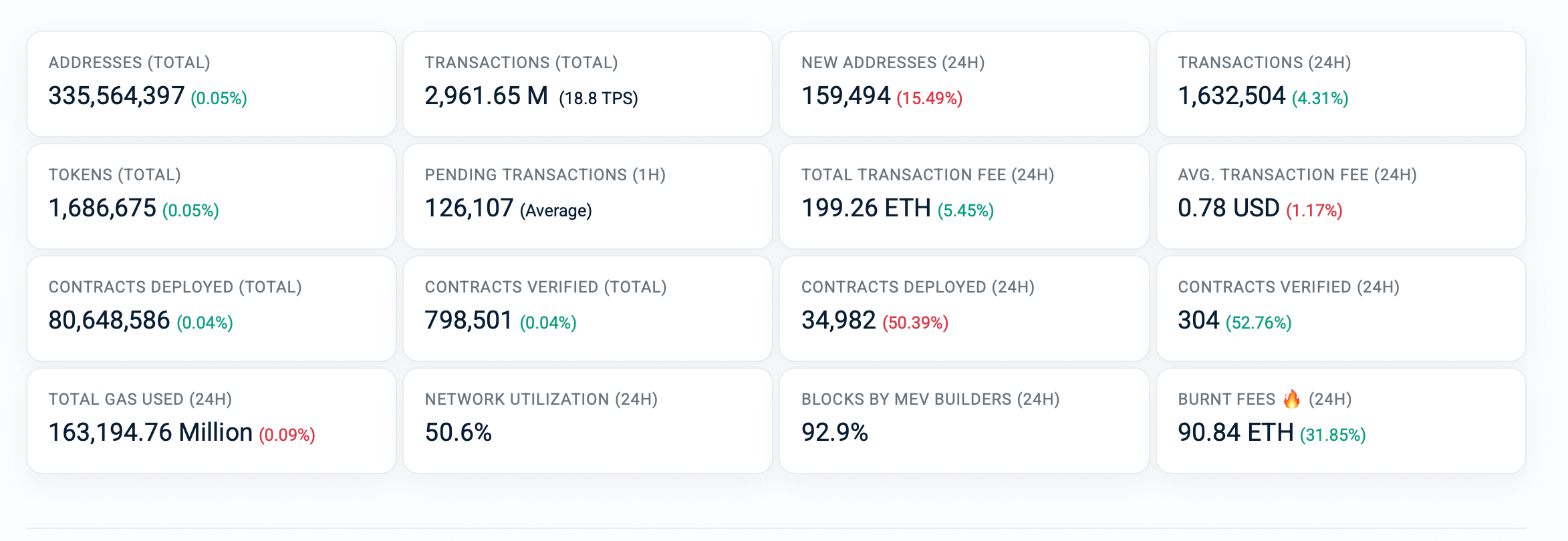This screenshot has width=1568, height=541.
Task: Click the fire icon in Burnt Fees
Action: point(1291,399)
